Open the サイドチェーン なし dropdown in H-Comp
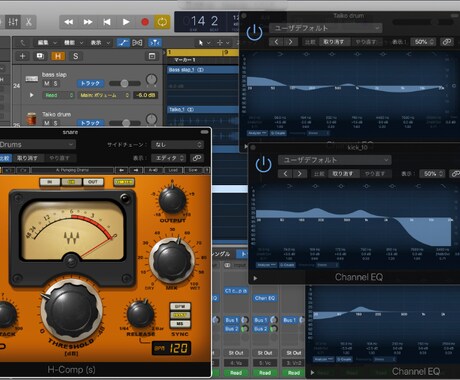Viewport: 460px width, 380px height. click(x=177, y=145)
